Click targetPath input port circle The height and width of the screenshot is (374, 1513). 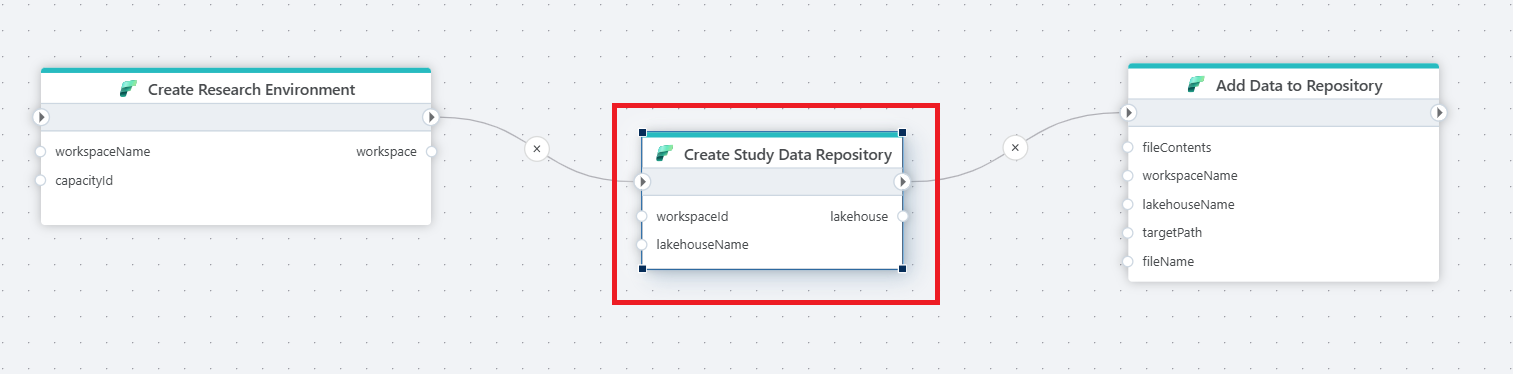(1128, 233)
